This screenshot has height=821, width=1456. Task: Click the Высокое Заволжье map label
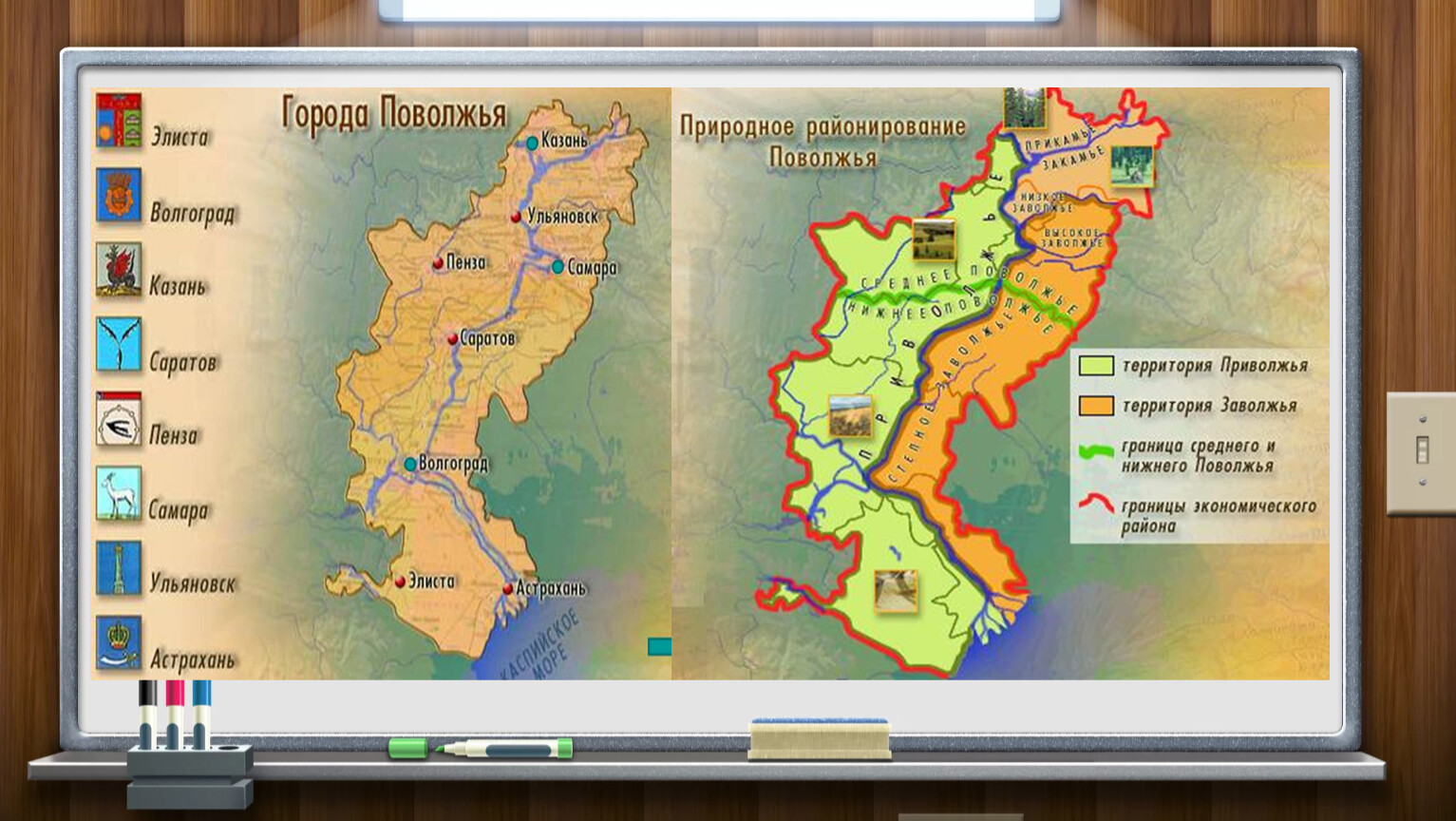(1071, 238)
